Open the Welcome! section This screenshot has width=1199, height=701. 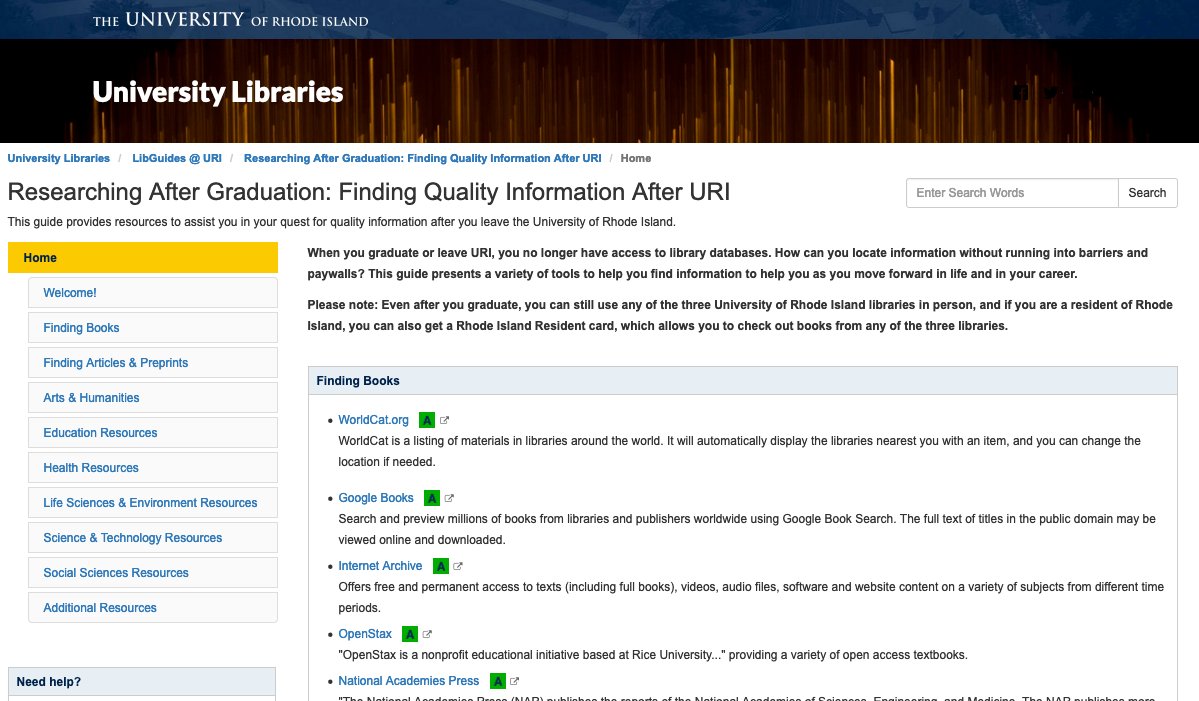point(153,293)
